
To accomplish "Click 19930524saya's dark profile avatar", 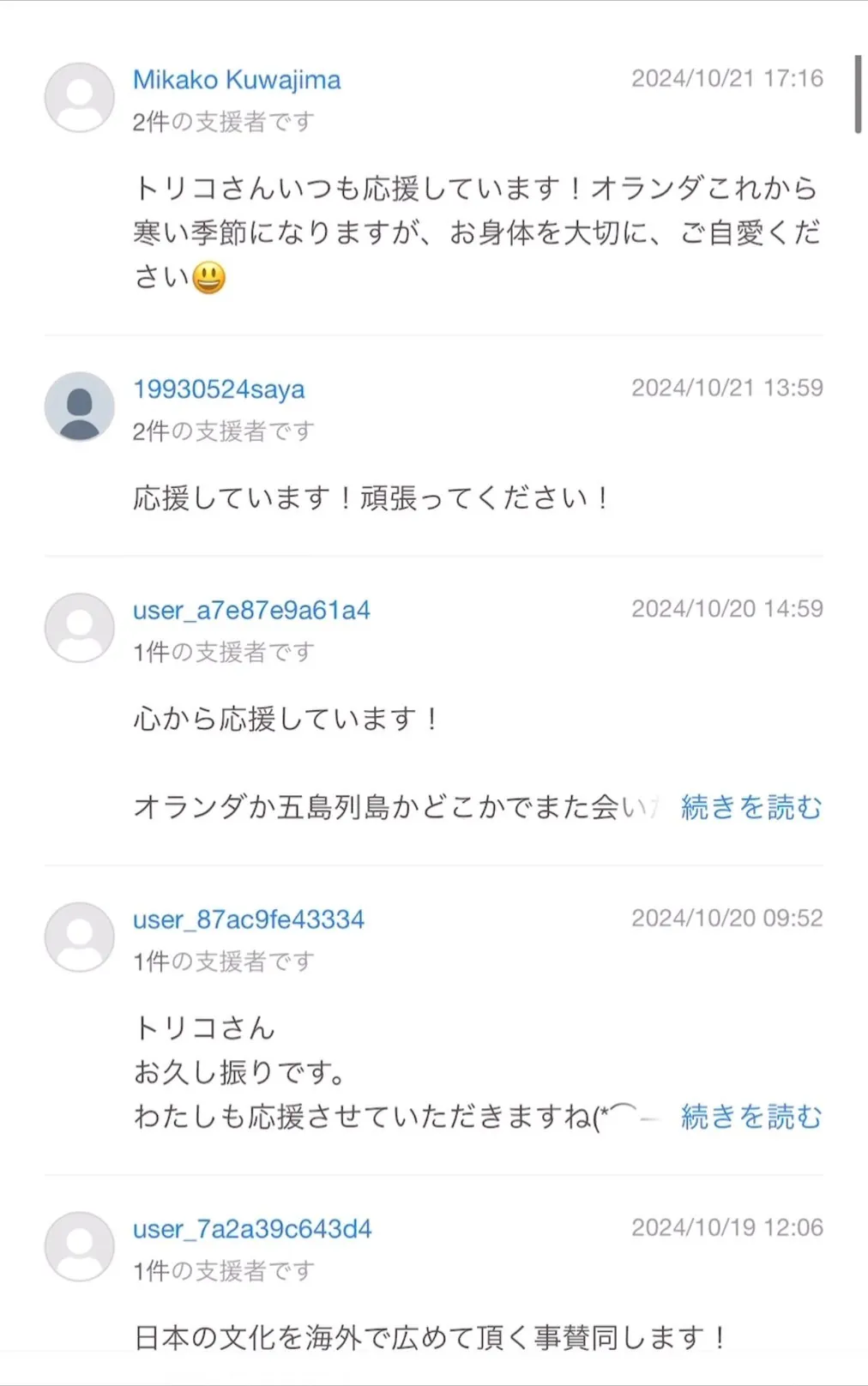I will pos(79,407).
